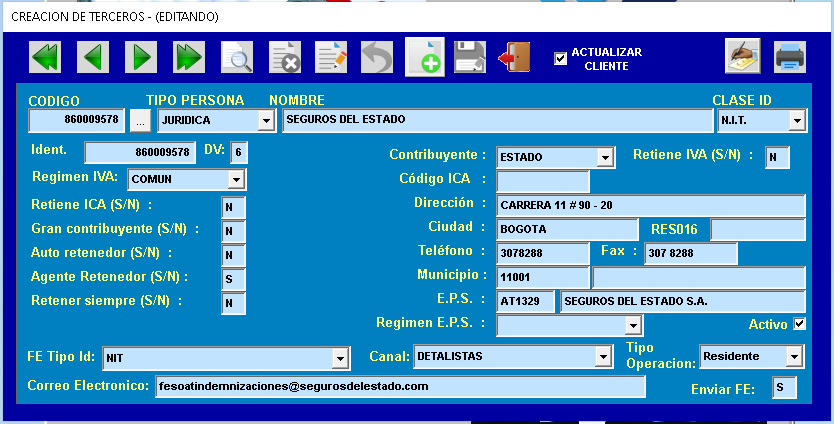834x424 pixels.
Task: Open the Tipo Operacion dropdown
Action: pos(794,357)
